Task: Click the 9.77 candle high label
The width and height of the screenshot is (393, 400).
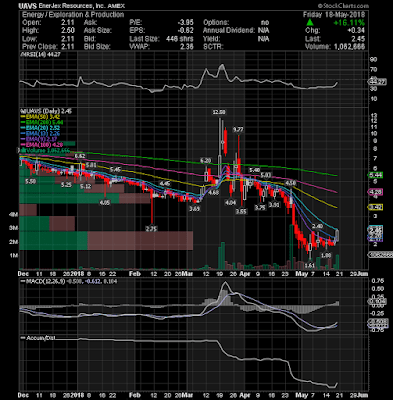Action: tap(238, 130)
